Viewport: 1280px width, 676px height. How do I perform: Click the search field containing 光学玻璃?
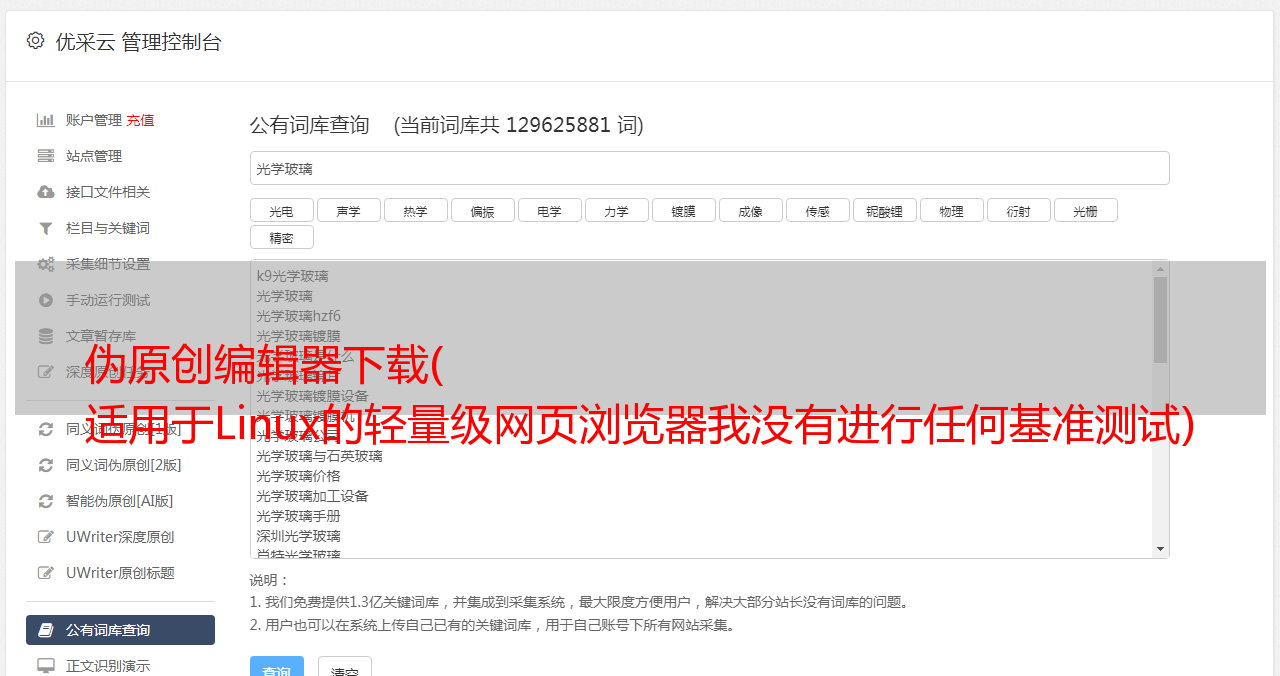[x=709, y=168]
